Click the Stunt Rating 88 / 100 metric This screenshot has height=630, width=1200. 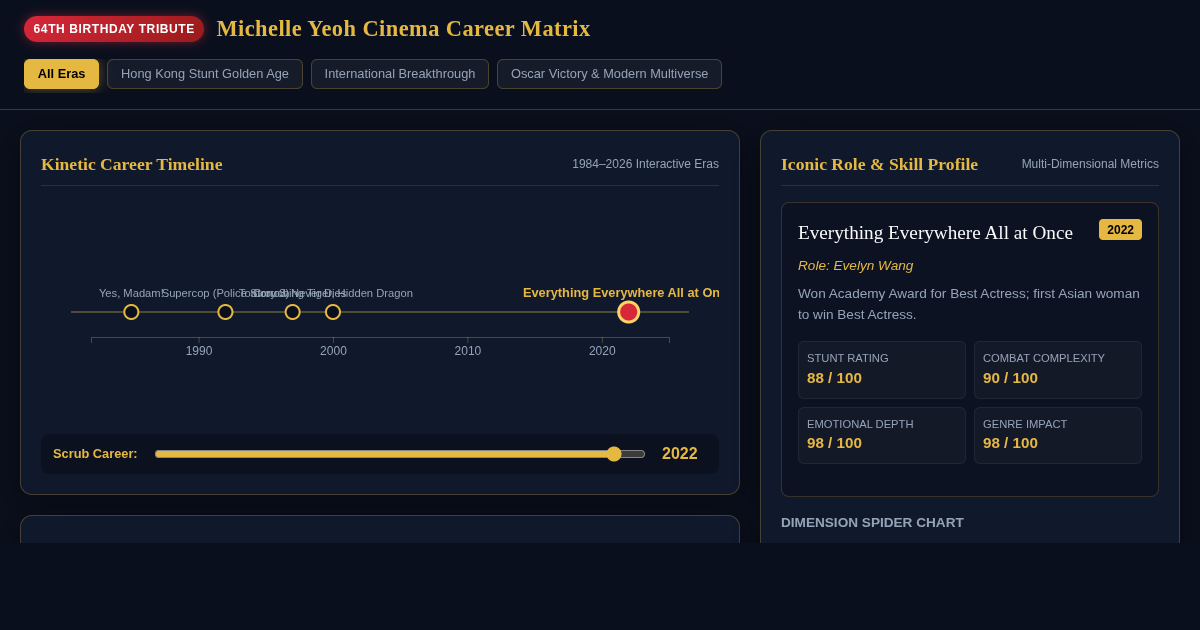[882, 370]
